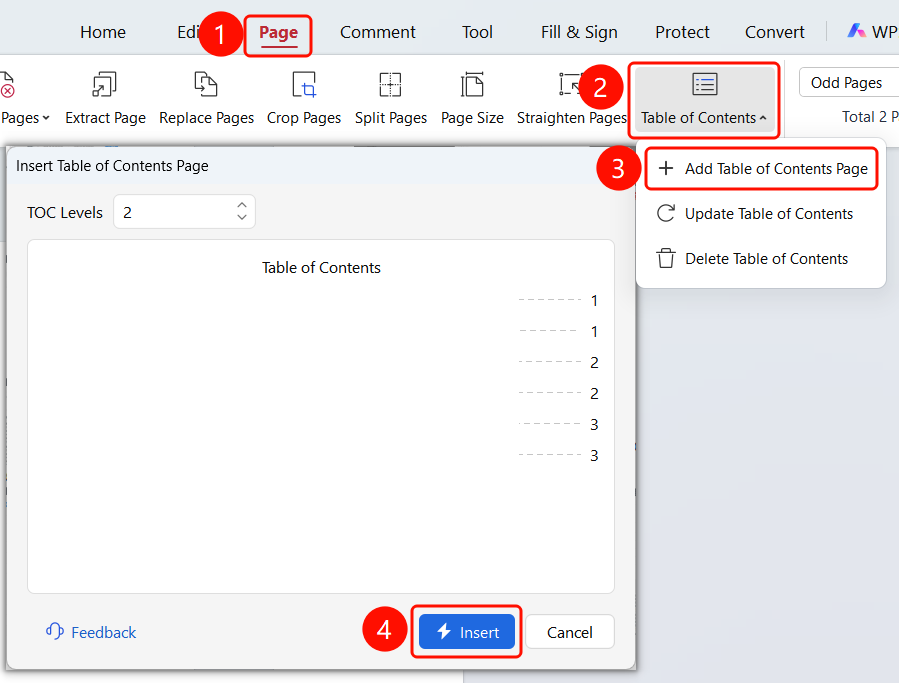Collapse the Table of Contents dropdown arrow
The width and height of the screenshot is (899, 683).
(763, 118)
